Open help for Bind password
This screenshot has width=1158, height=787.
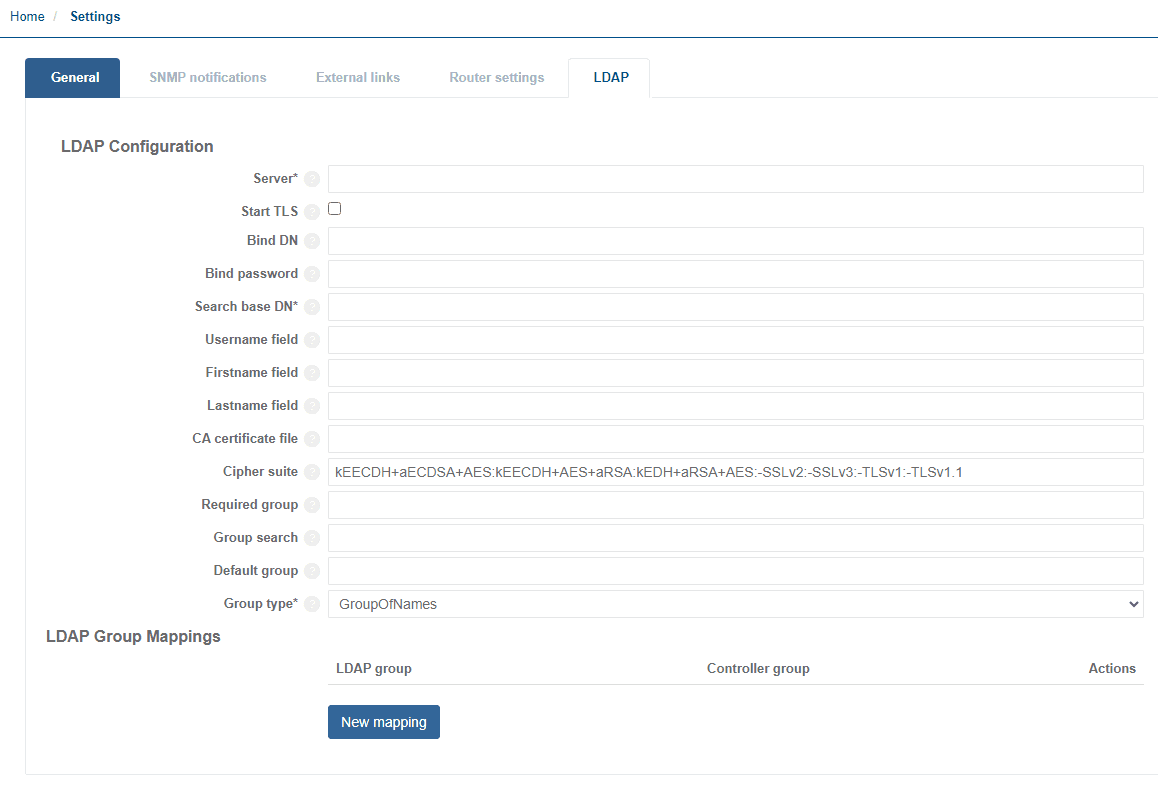(x=312, y=273)
